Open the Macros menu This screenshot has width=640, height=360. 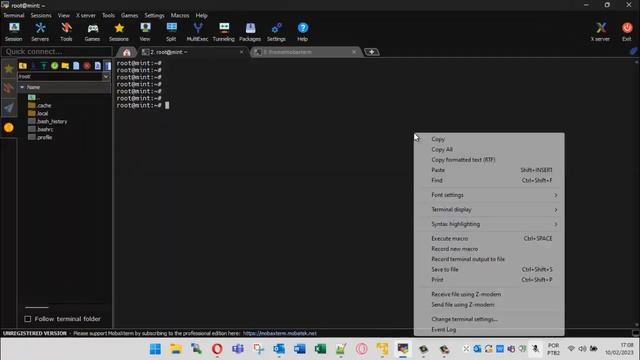point(180,16)
